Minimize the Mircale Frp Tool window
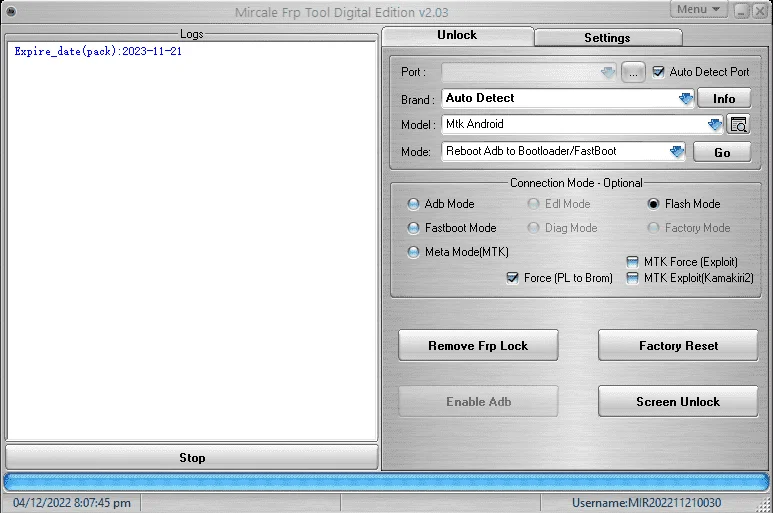 click(x=741, y=11)
